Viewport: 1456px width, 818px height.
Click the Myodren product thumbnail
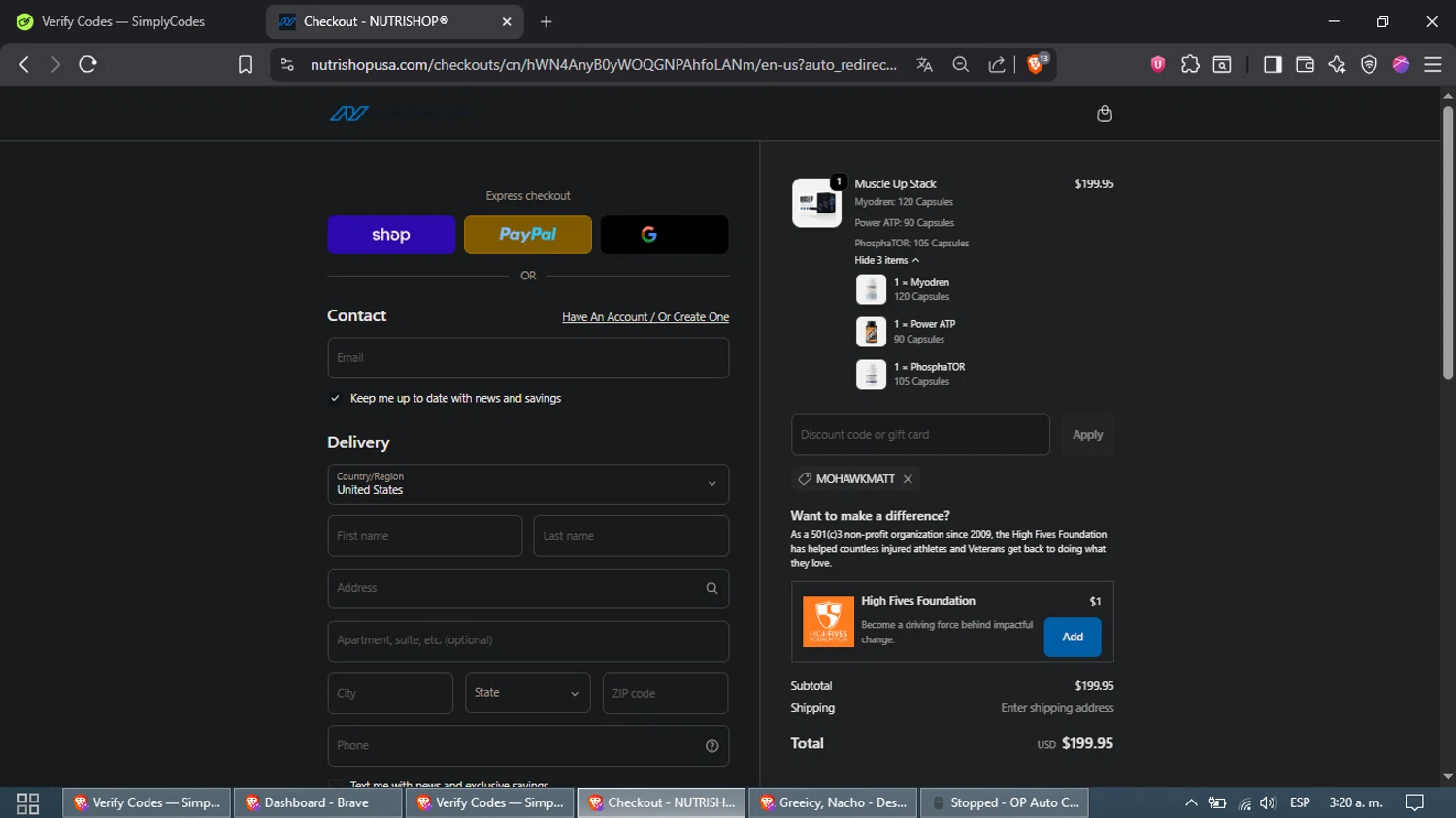pyautogui.click(x=871, y=289)
